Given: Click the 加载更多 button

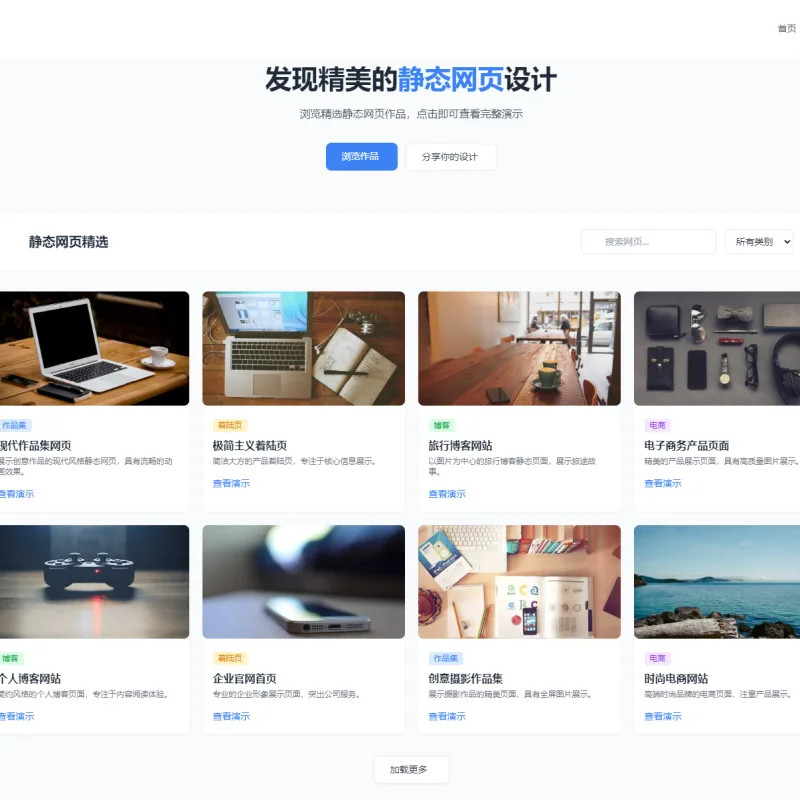Looking at the screenshot, I should pos(411,769).
